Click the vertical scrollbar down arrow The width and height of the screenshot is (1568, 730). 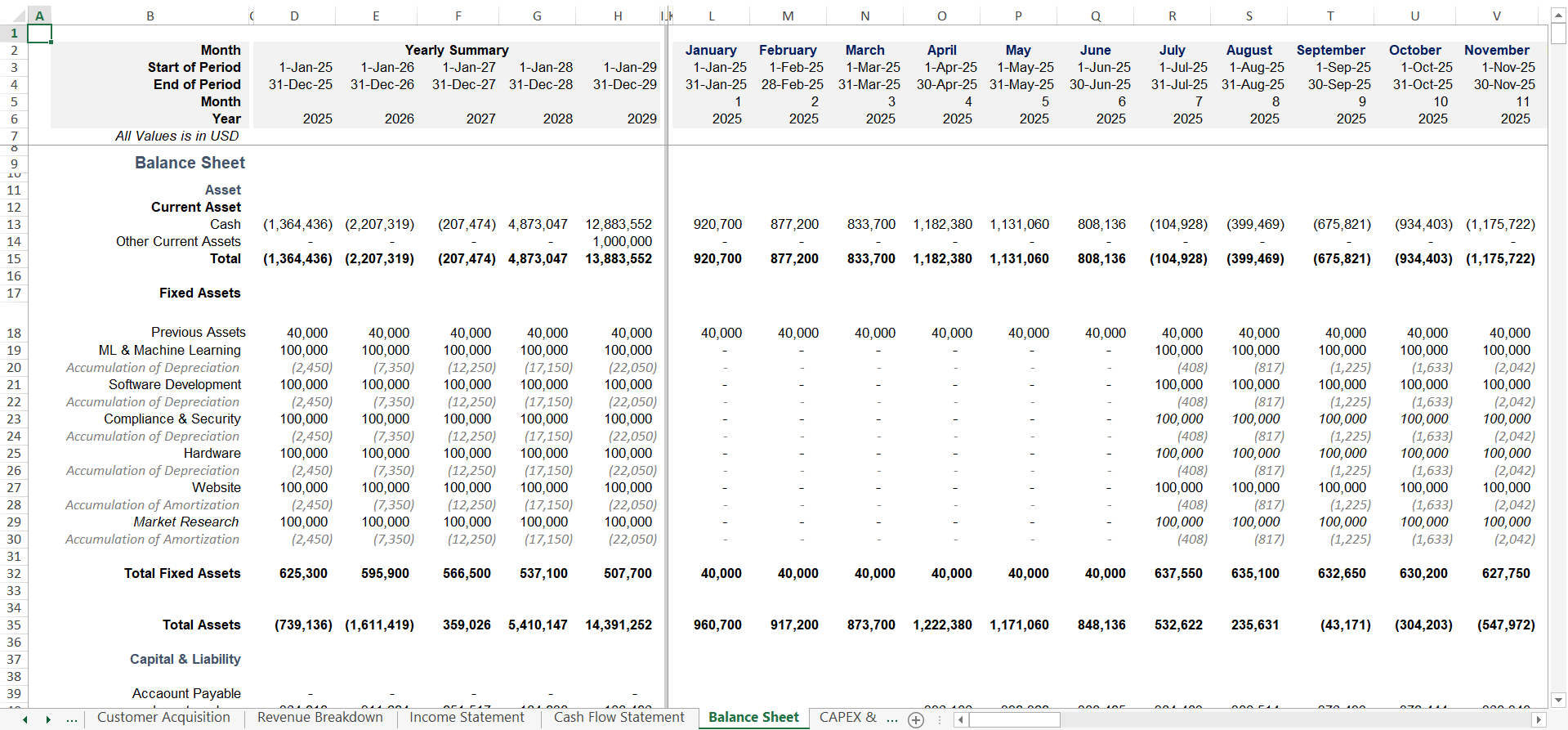pyautogui.click(x=1558, y=700)
